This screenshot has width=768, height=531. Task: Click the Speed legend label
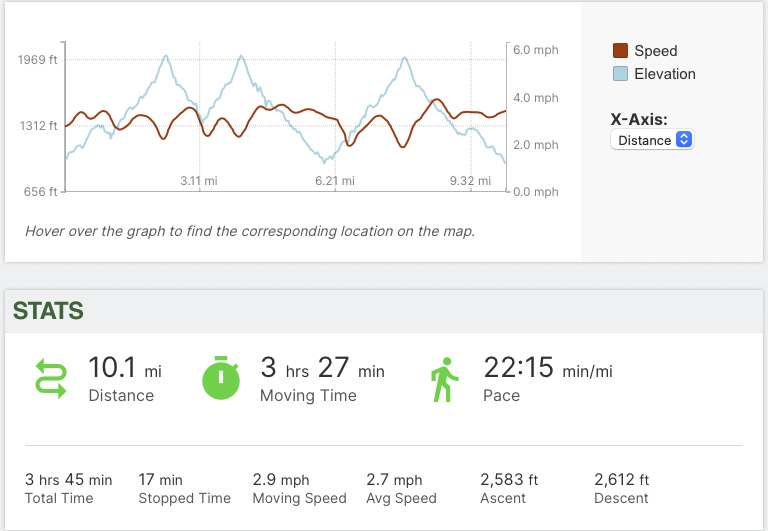(x=656, y=51)
